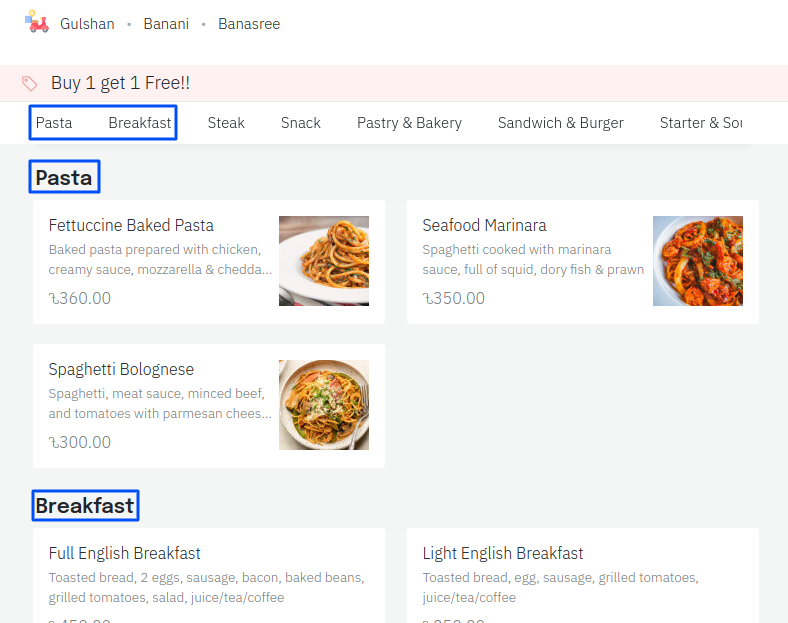Click the promo tag icon
788x623 pixels.
(30, 83)
